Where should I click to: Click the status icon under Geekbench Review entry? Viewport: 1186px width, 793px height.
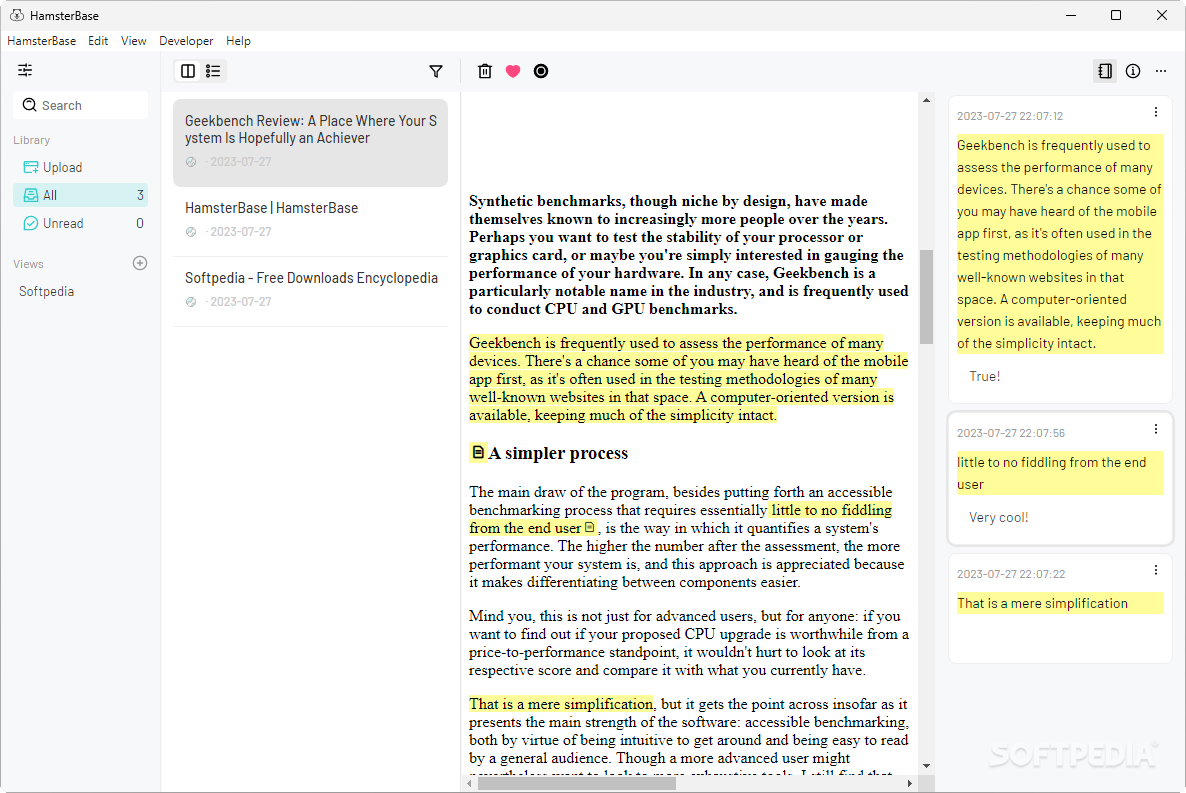pyautogui.click(x=191, y=162)
